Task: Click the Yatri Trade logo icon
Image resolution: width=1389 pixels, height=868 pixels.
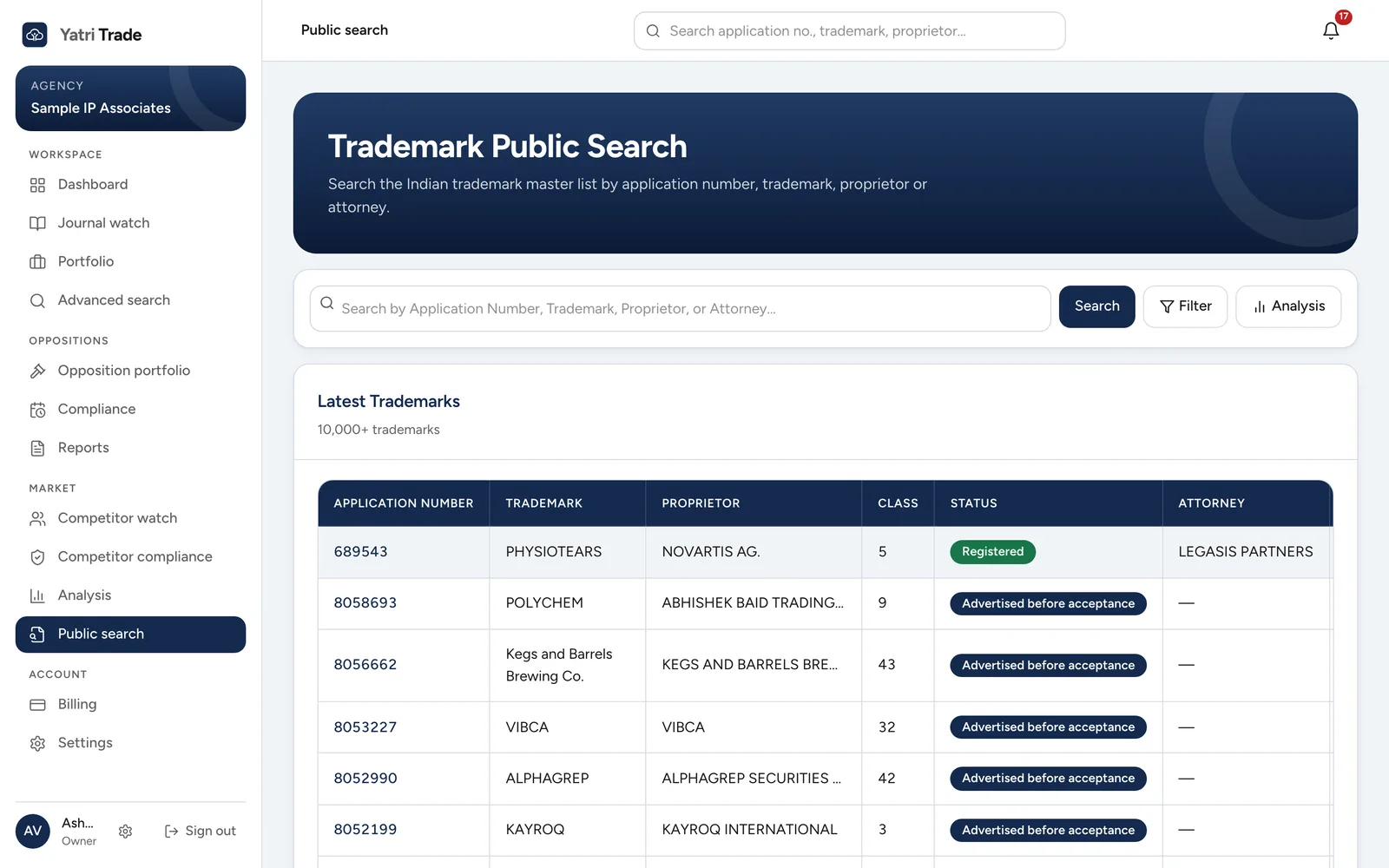Action: [x=35, y=35]
